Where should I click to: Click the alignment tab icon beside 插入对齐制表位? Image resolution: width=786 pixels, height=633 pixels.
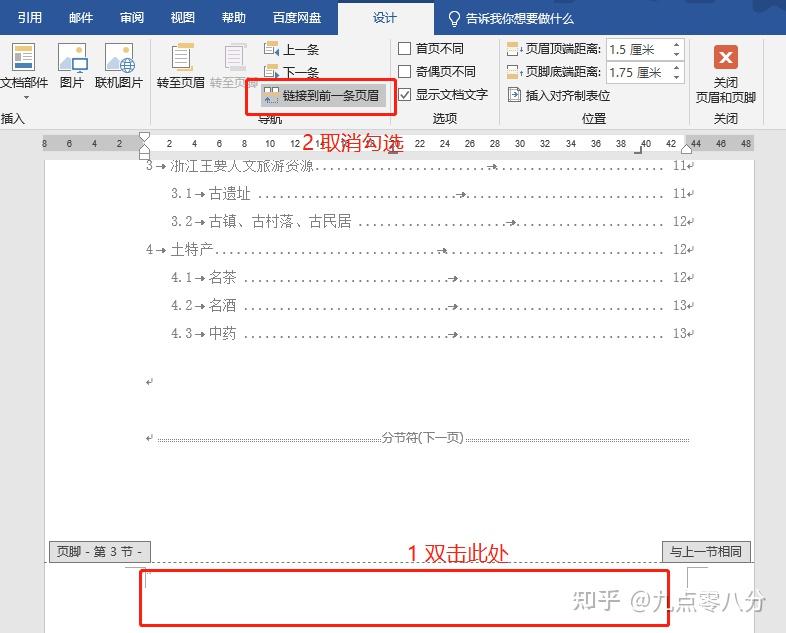[514, 94]
